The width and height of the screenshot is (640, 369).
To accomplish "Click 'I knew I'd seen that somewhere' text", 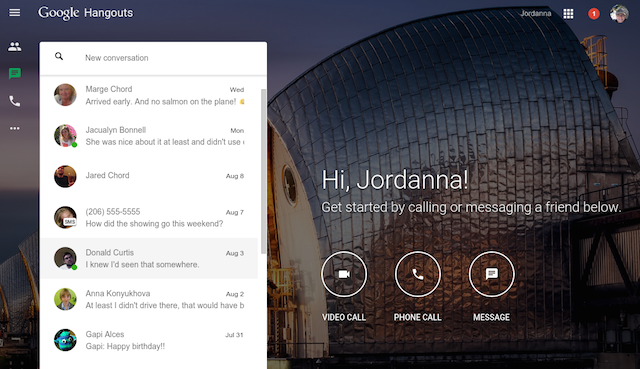I will (142, 265).
